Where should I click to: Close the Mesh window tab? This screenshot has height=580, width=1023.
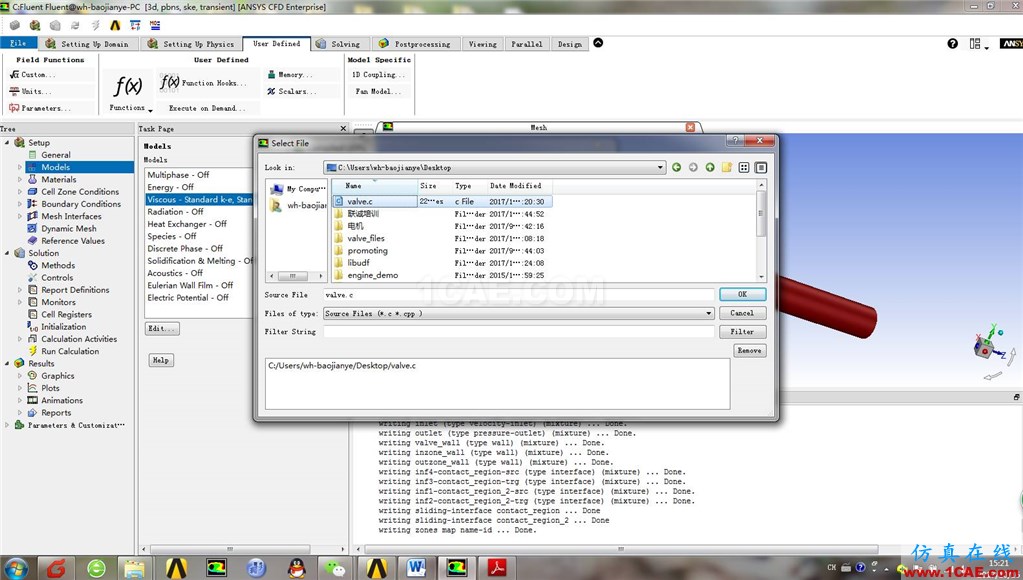pyautogui.click(x=690, y=127)
